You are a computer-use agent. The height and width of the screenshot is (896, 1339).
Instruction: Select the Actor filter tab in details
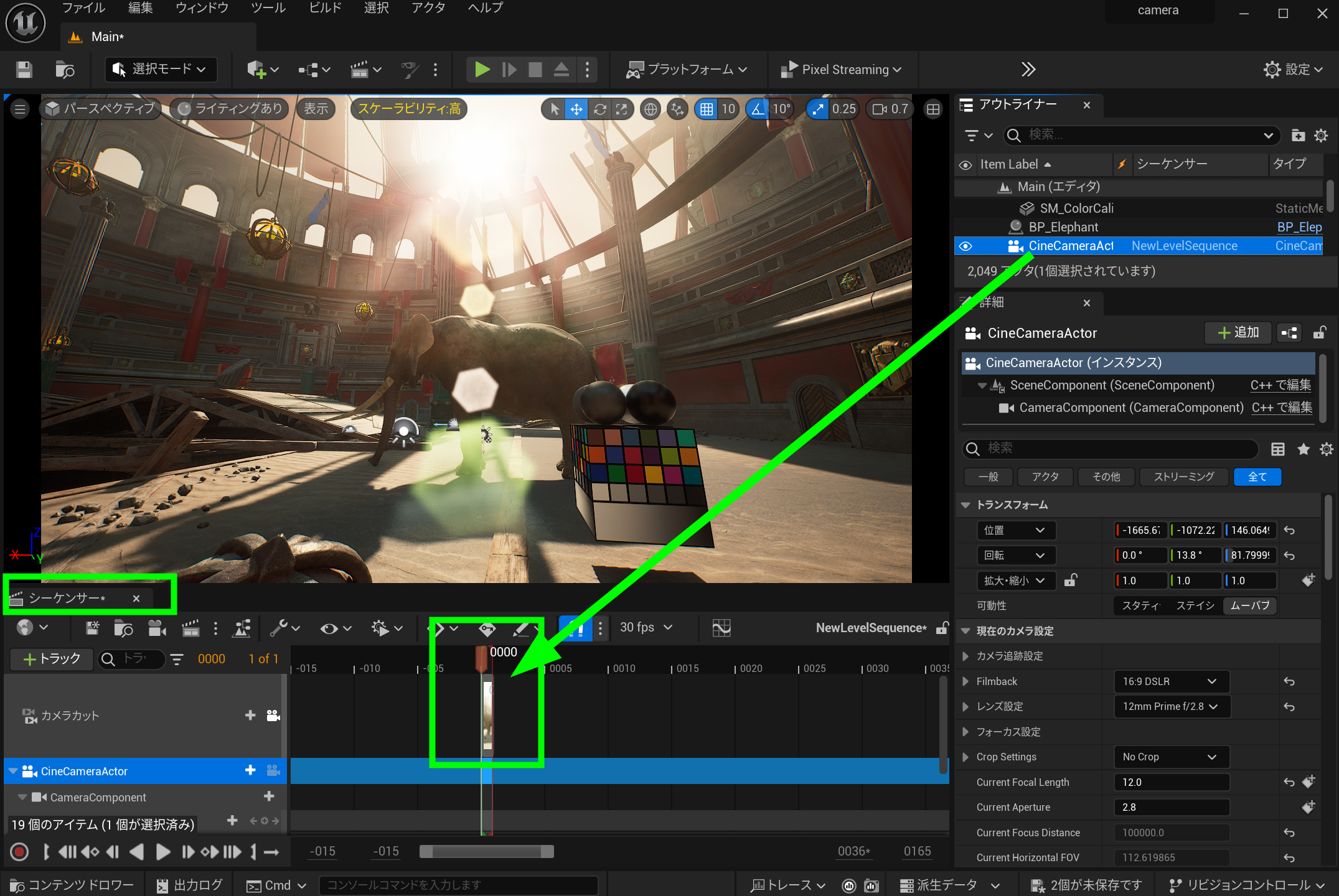click(x=1045, y=477)
